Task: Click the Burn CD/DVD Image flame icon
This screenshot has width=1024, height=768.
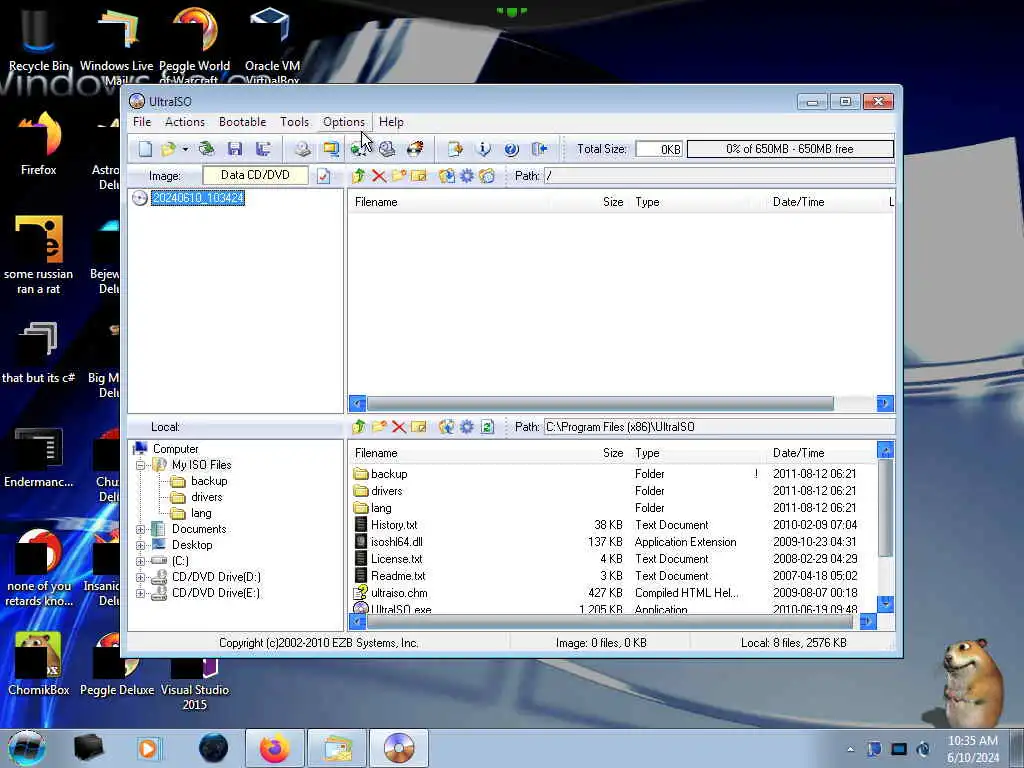Action: click(x=415, y=149)
